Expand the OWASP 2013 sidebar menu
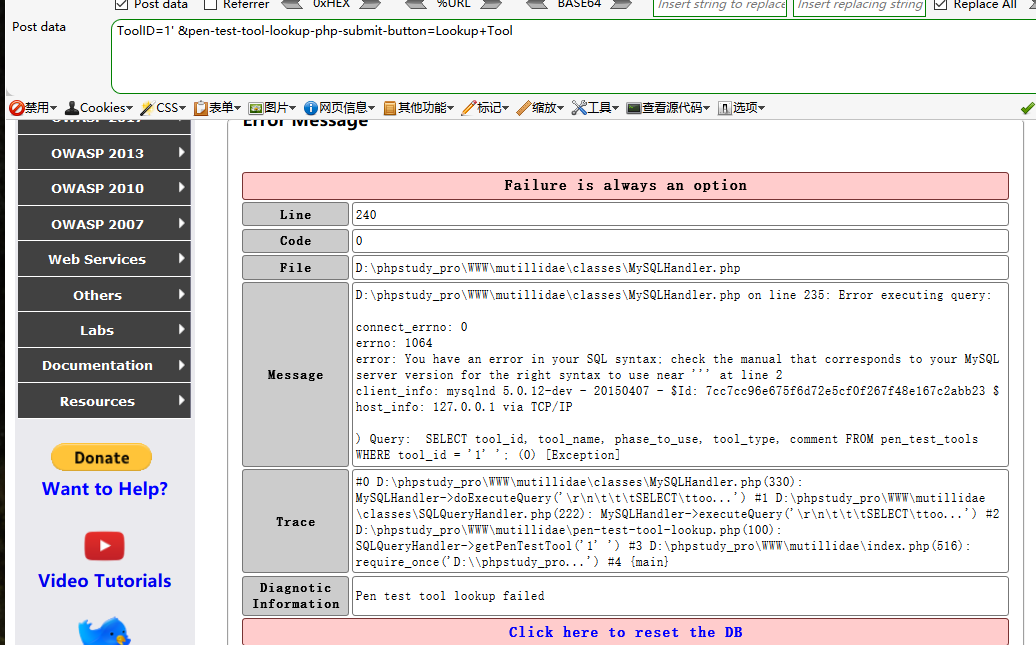The image size is (1036, 645). click(x=104, y=153)
